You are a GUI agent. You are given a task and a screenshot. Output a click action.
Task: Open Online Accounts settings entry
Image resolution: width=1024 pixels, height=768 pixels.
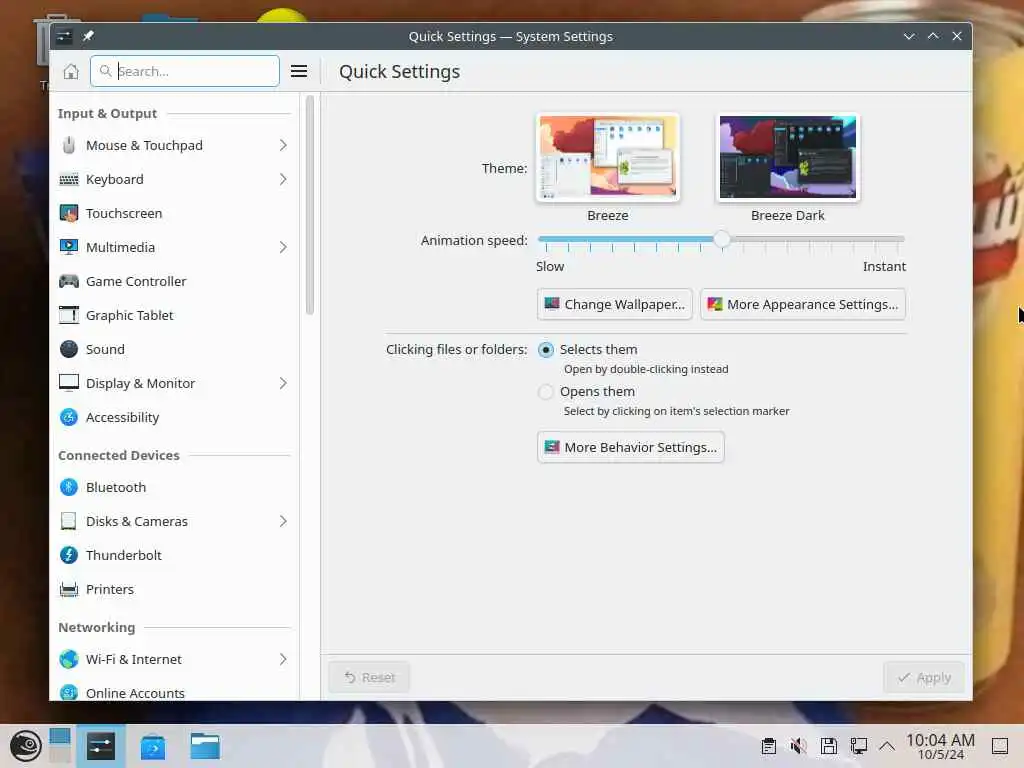(174, 692)
